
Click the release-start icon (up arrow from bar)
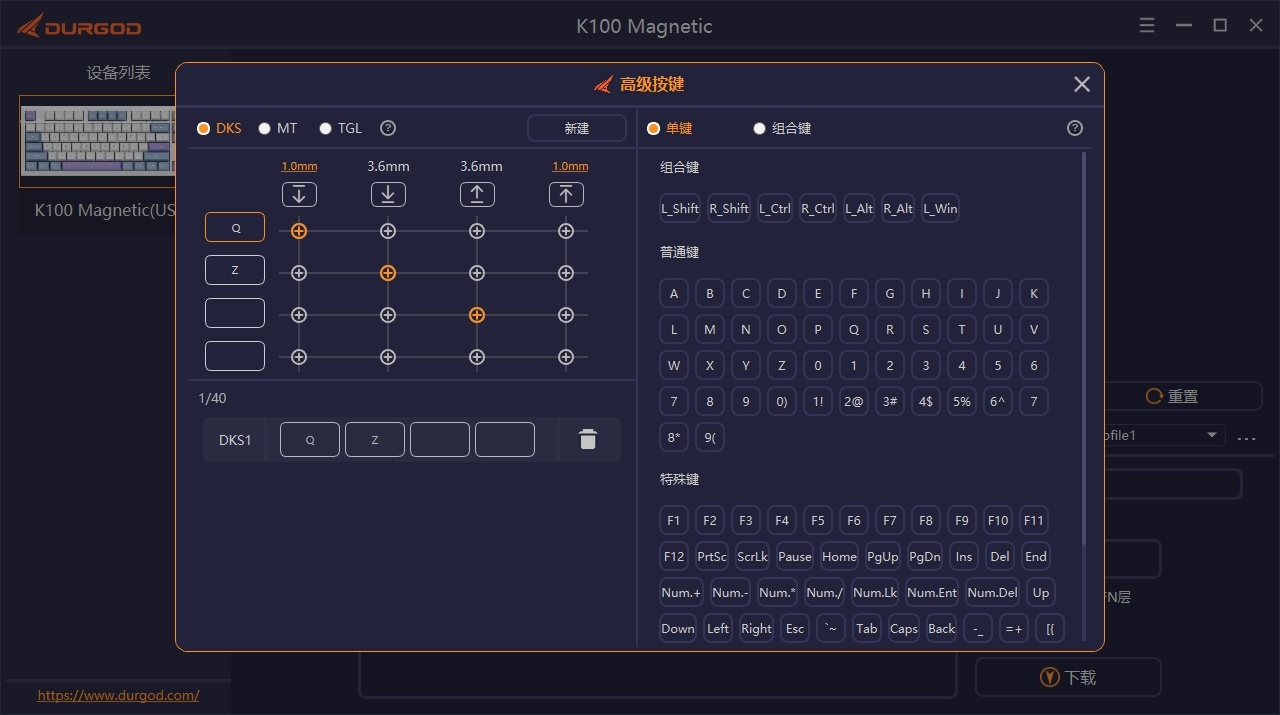click(x=477, y=195)
